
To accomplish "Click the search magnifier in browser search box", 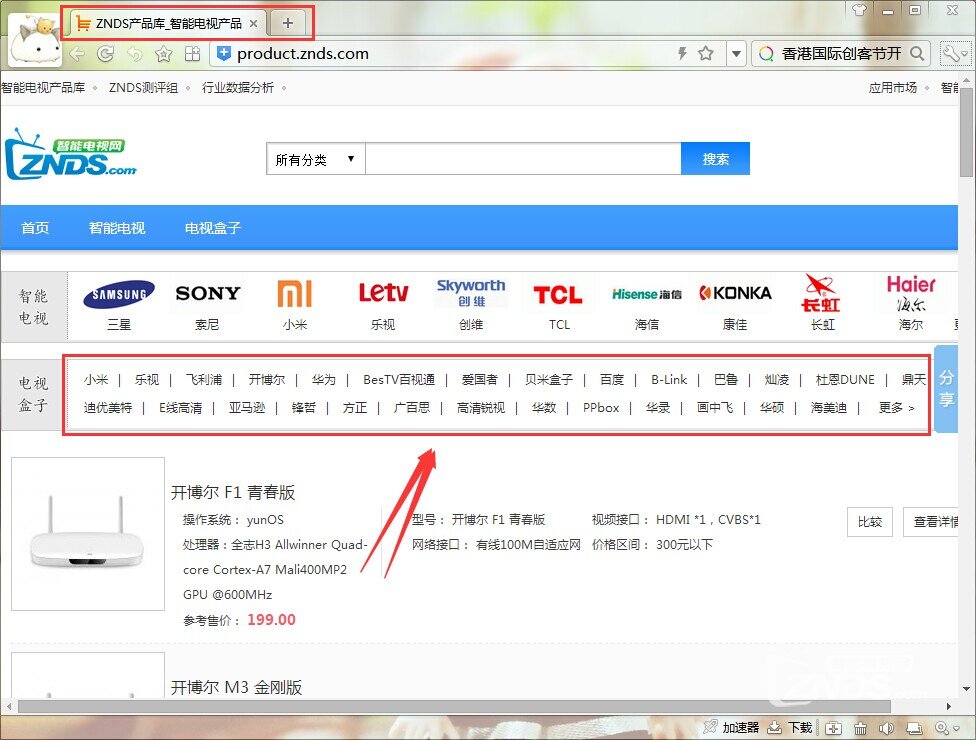I will (x=917, y=54).
